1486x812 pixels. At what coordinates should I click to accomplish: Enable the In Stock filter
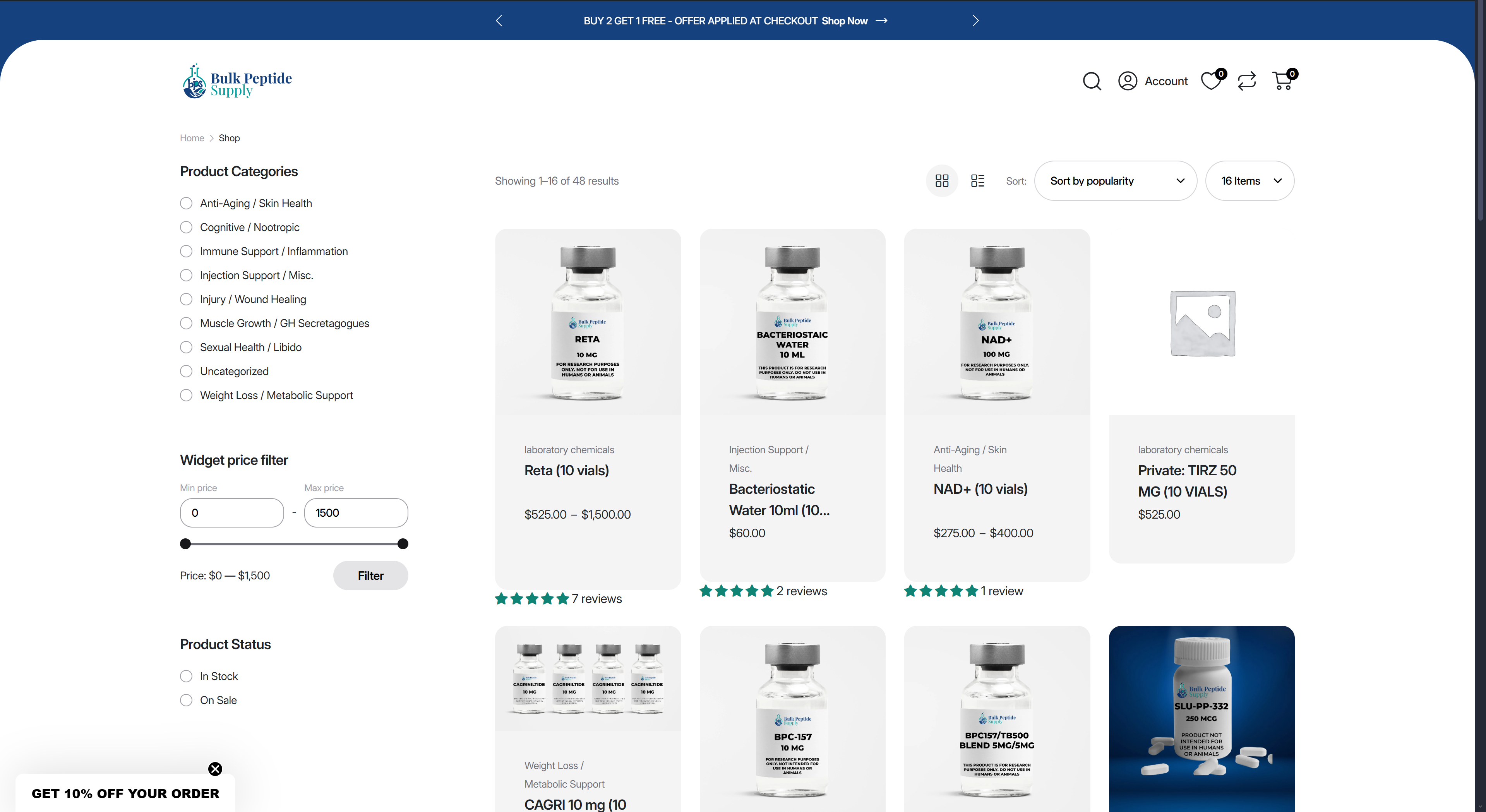(186, 677)
